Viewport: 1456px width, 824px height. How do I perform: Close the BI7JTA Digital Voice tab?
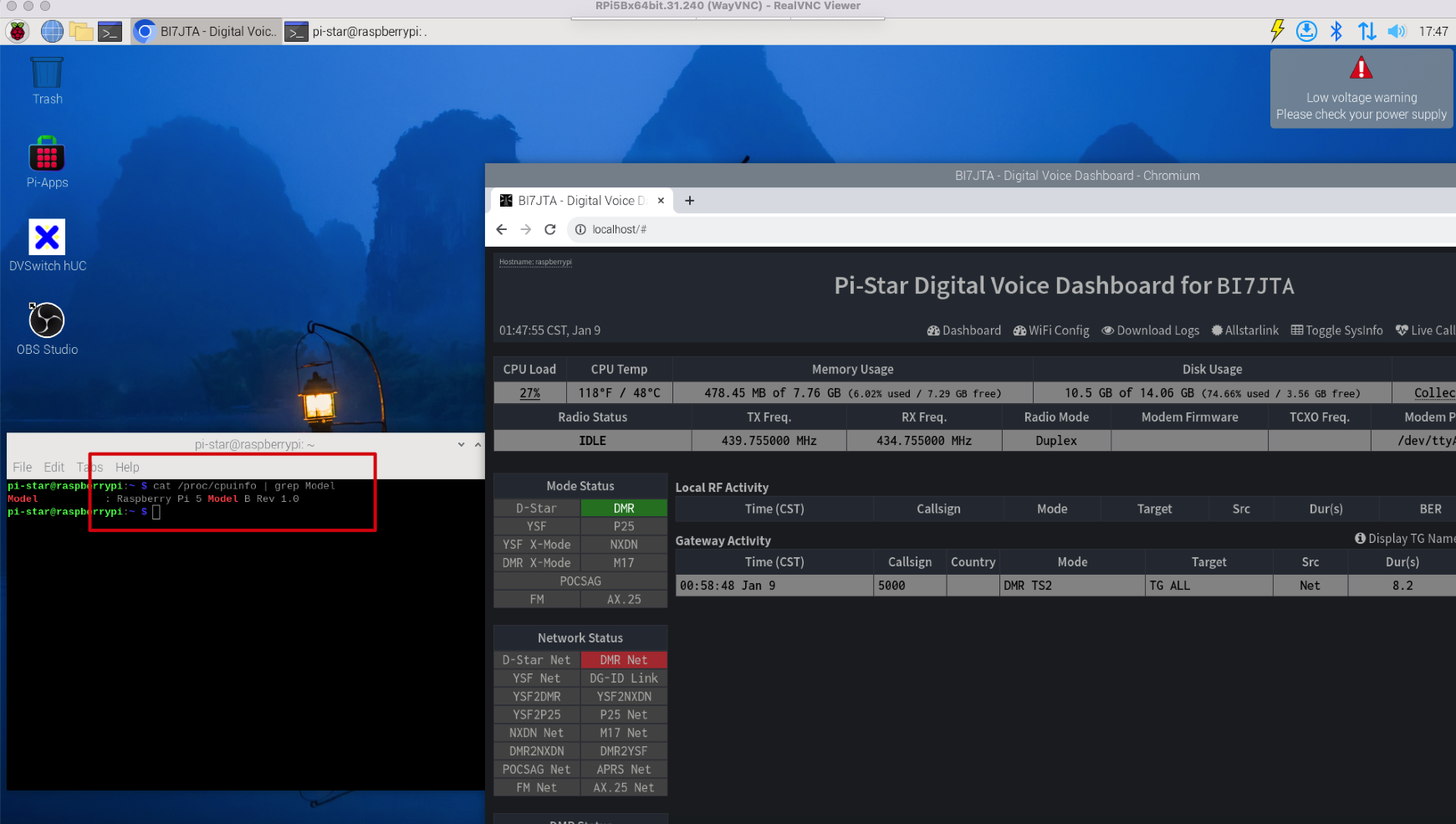[661, 201]
